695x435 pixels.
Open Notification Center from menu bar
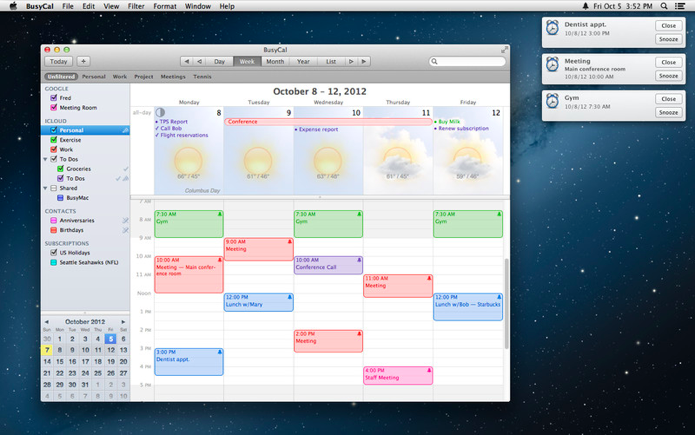[680, 6]
